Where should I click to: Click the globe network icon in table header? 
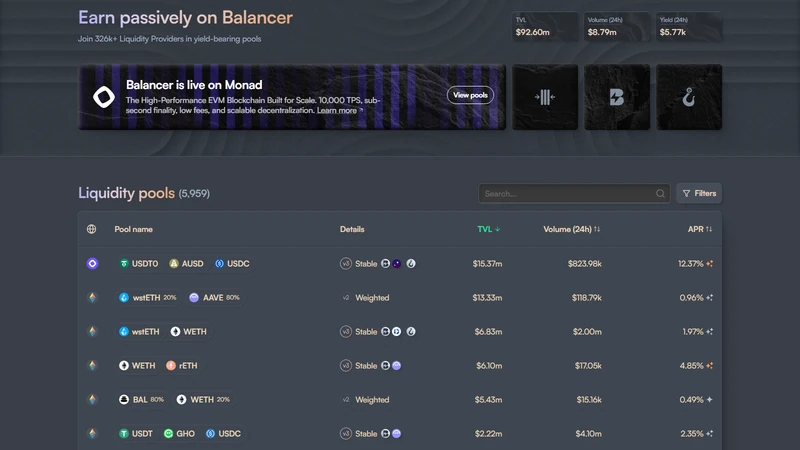pyautogui.click(x=91, y=229)
